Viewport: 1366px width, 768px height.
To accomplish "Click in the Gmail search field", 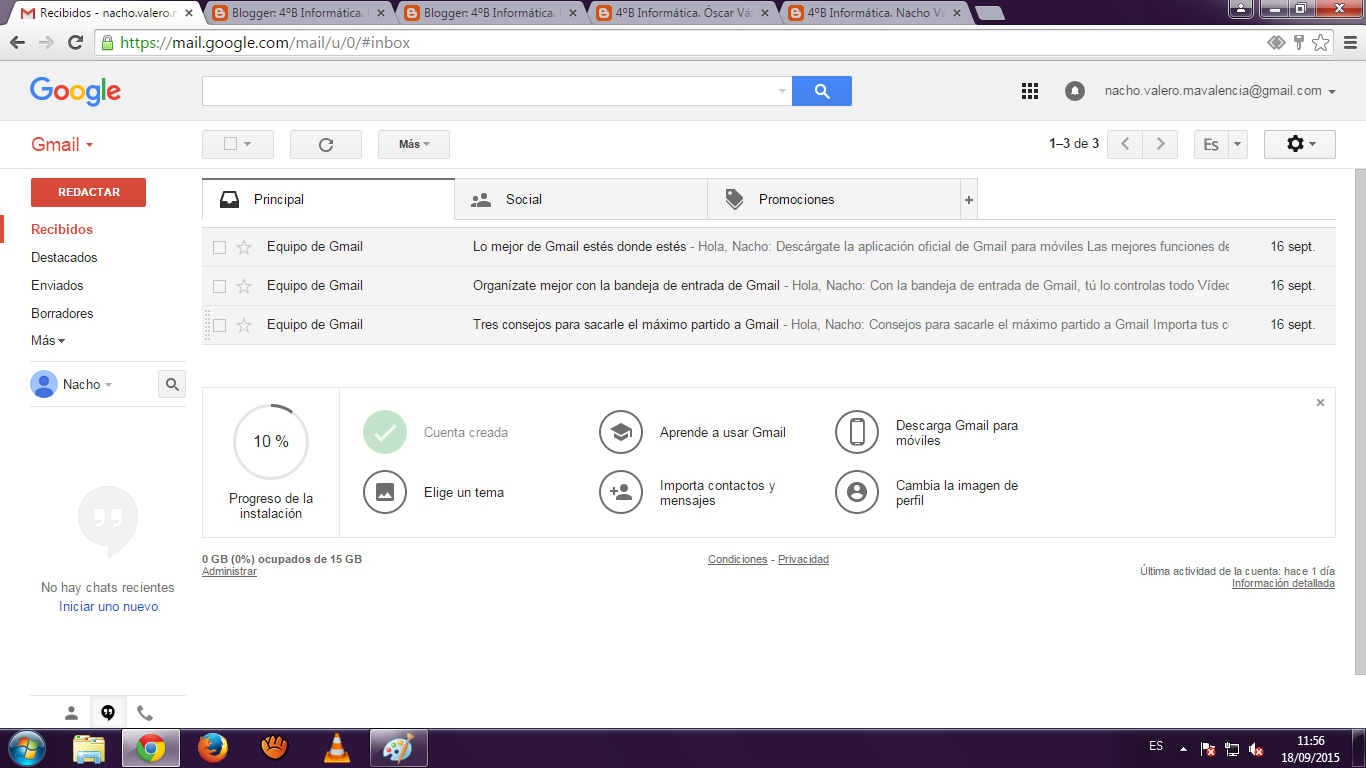I will (x=489, y=91).
